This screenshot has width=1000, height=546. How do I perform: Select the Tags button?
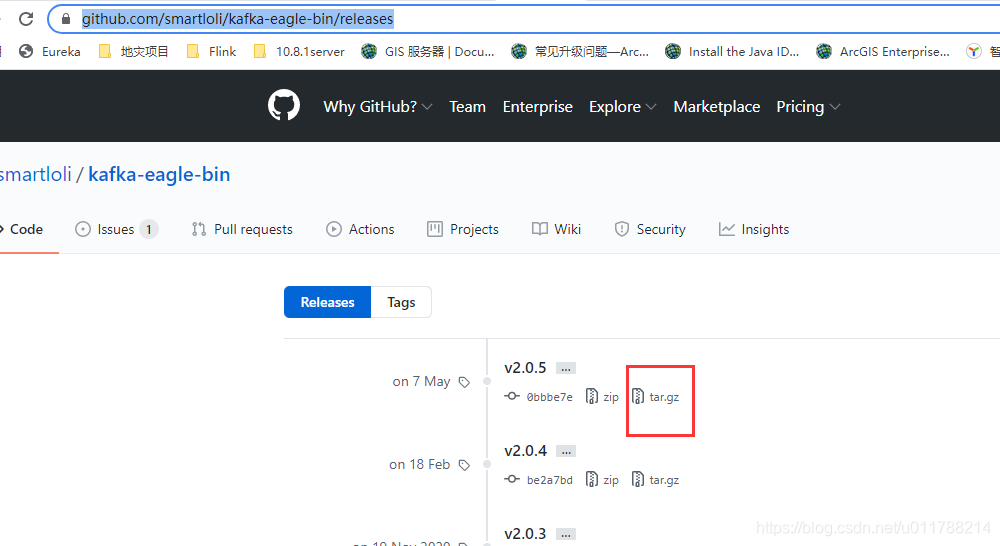[x=401, y=302]
